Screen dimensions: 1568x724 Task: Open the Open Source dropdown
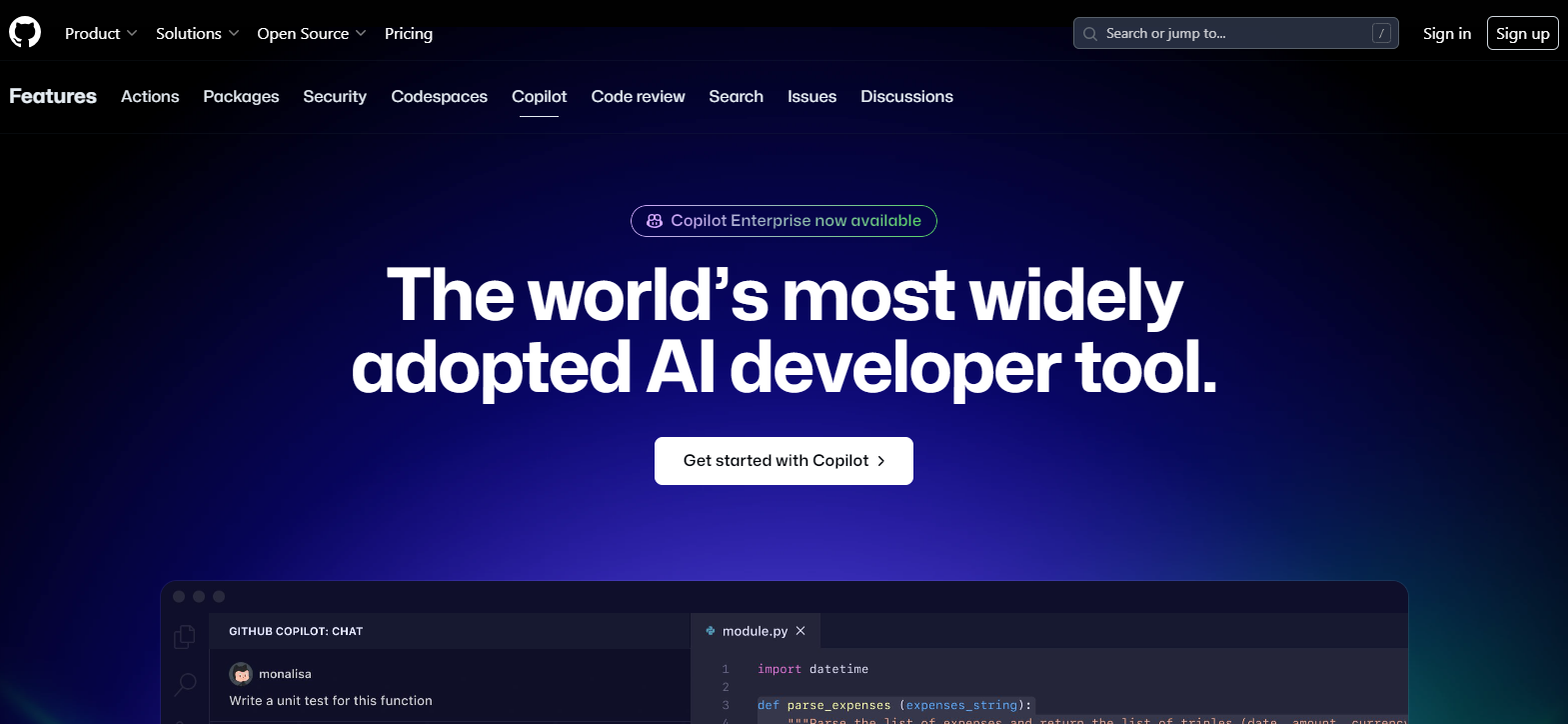(312, 33)
